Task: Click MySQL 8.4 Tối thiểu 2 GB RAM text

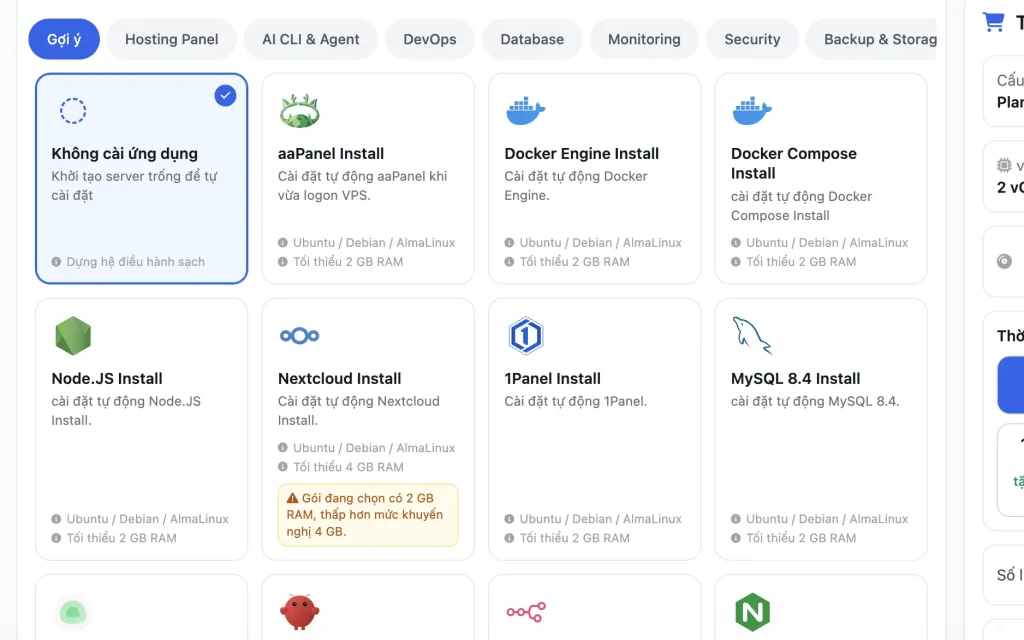Action: pyautogui.click(x=801, y=538)
